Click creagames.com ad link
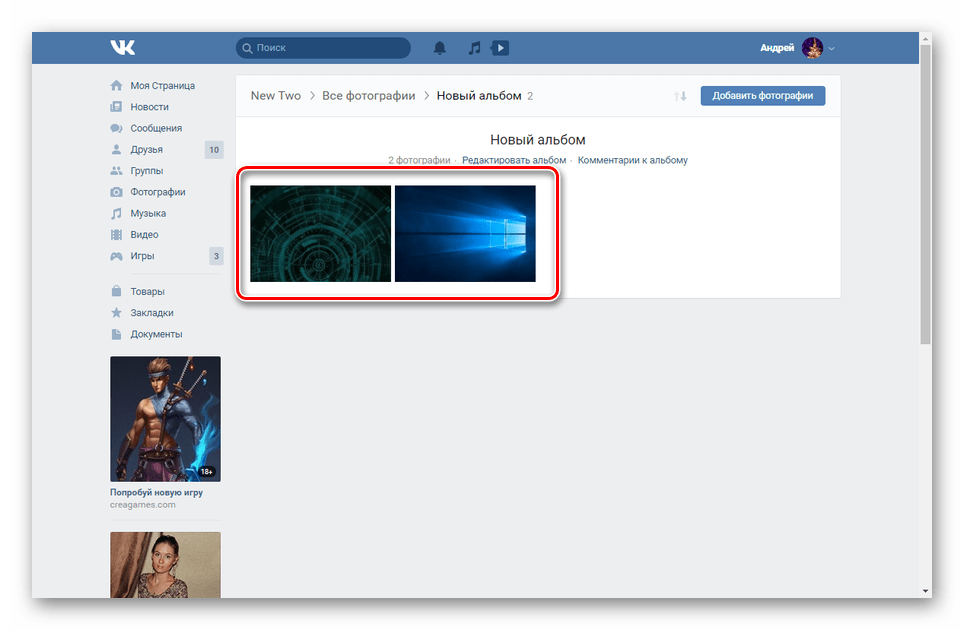Viewport: 964px width, 630px height. tap(143, 505)
